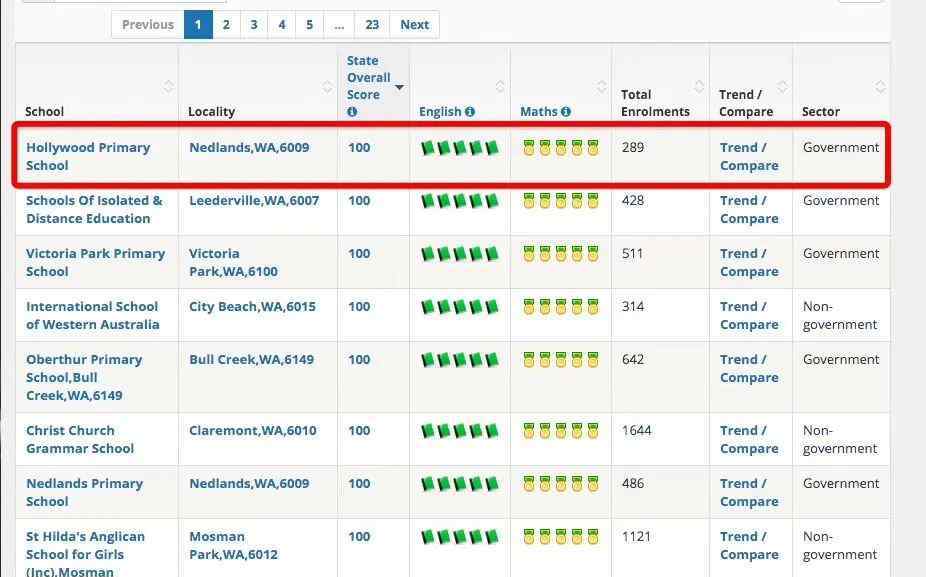Sort by Maths column arrows
This screenshot has height=577, width=926.
pos(601,87)
